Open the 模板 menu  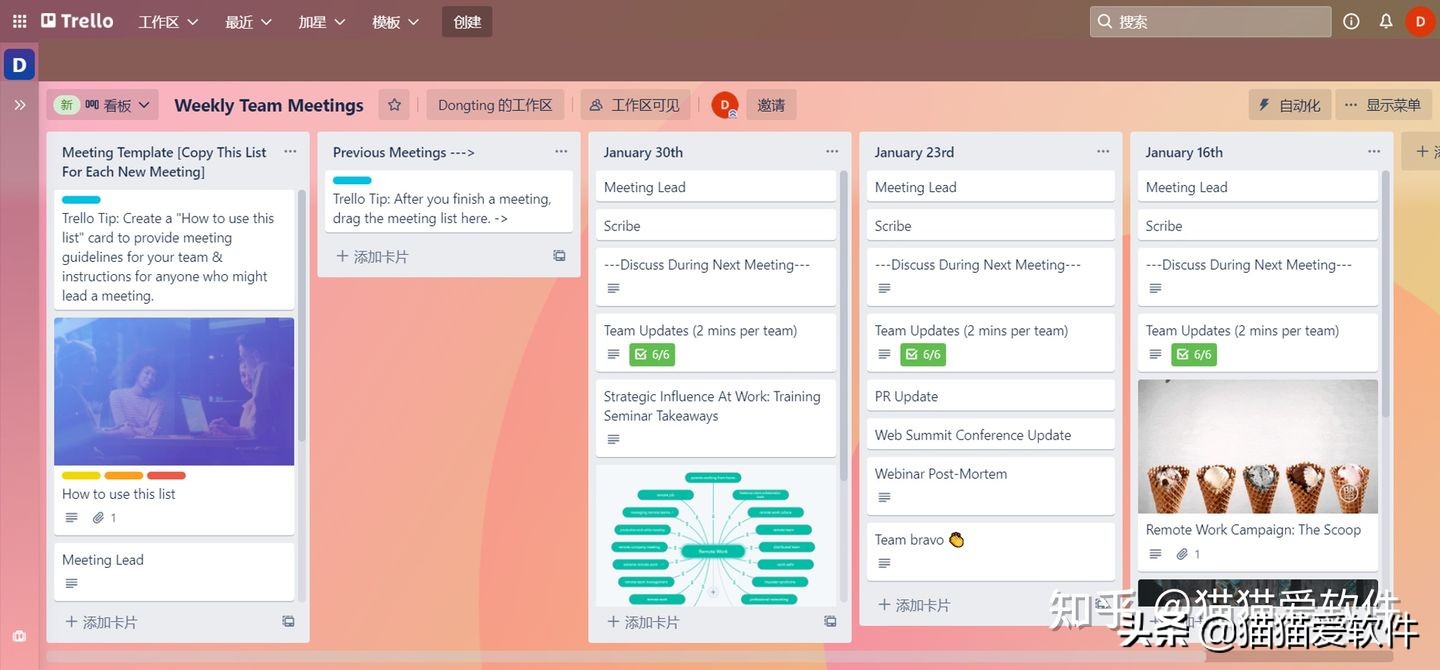pyautogui.click(x=395, y=22)
